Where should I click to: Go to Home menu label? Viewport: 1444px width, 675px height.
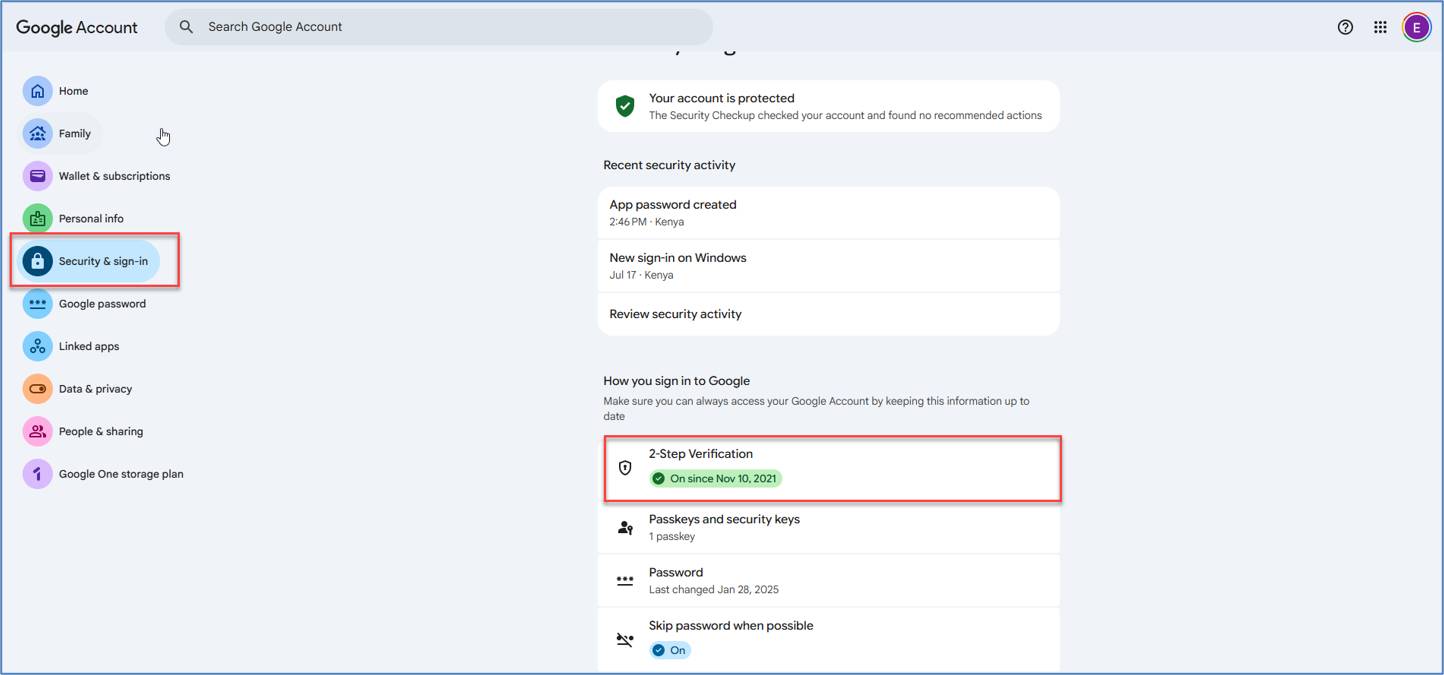pyautogui.click(x=73, y=91)
